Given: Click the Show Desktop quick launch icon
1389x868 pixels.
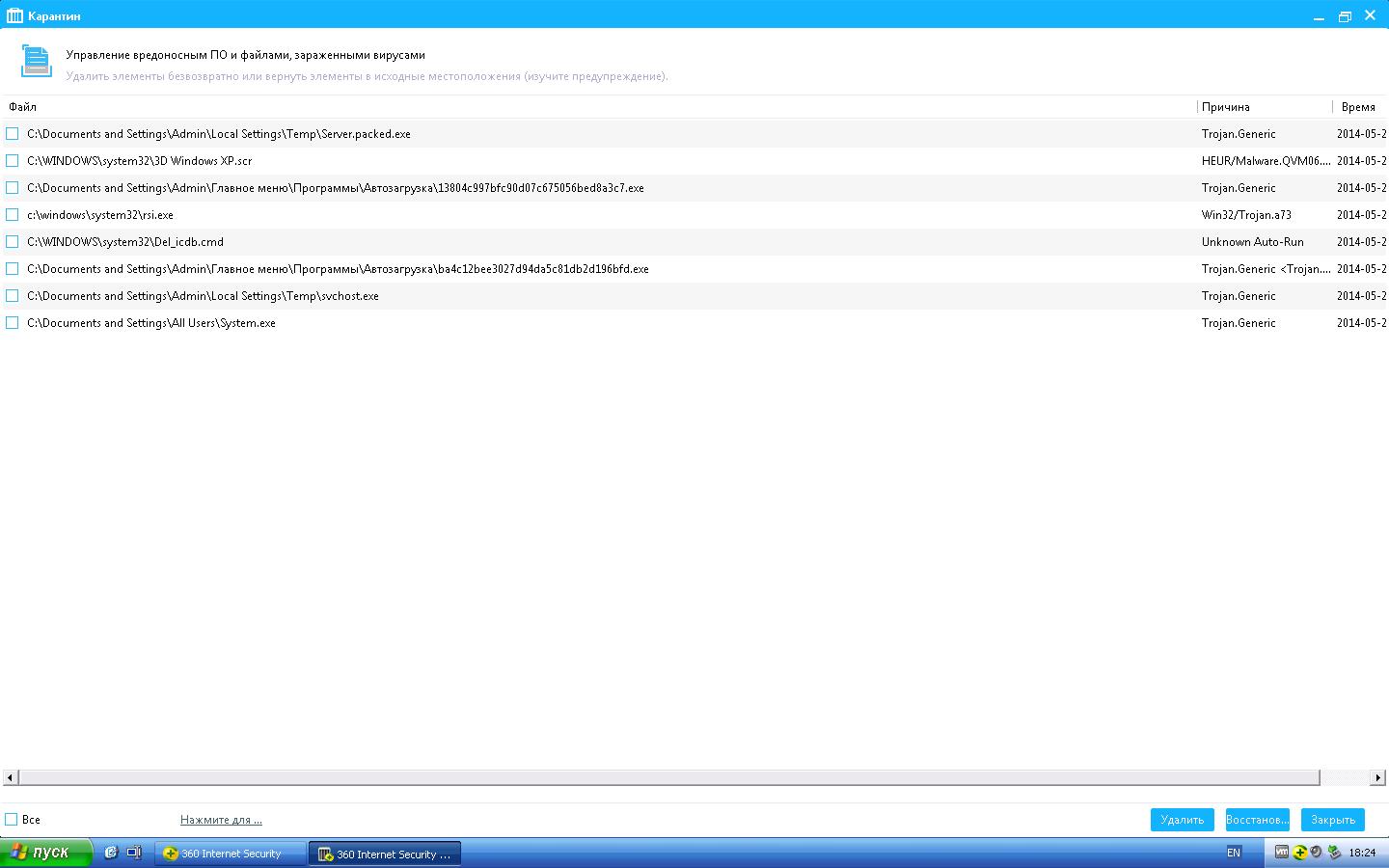Looking at the screenshot, I should coord(134,853).
